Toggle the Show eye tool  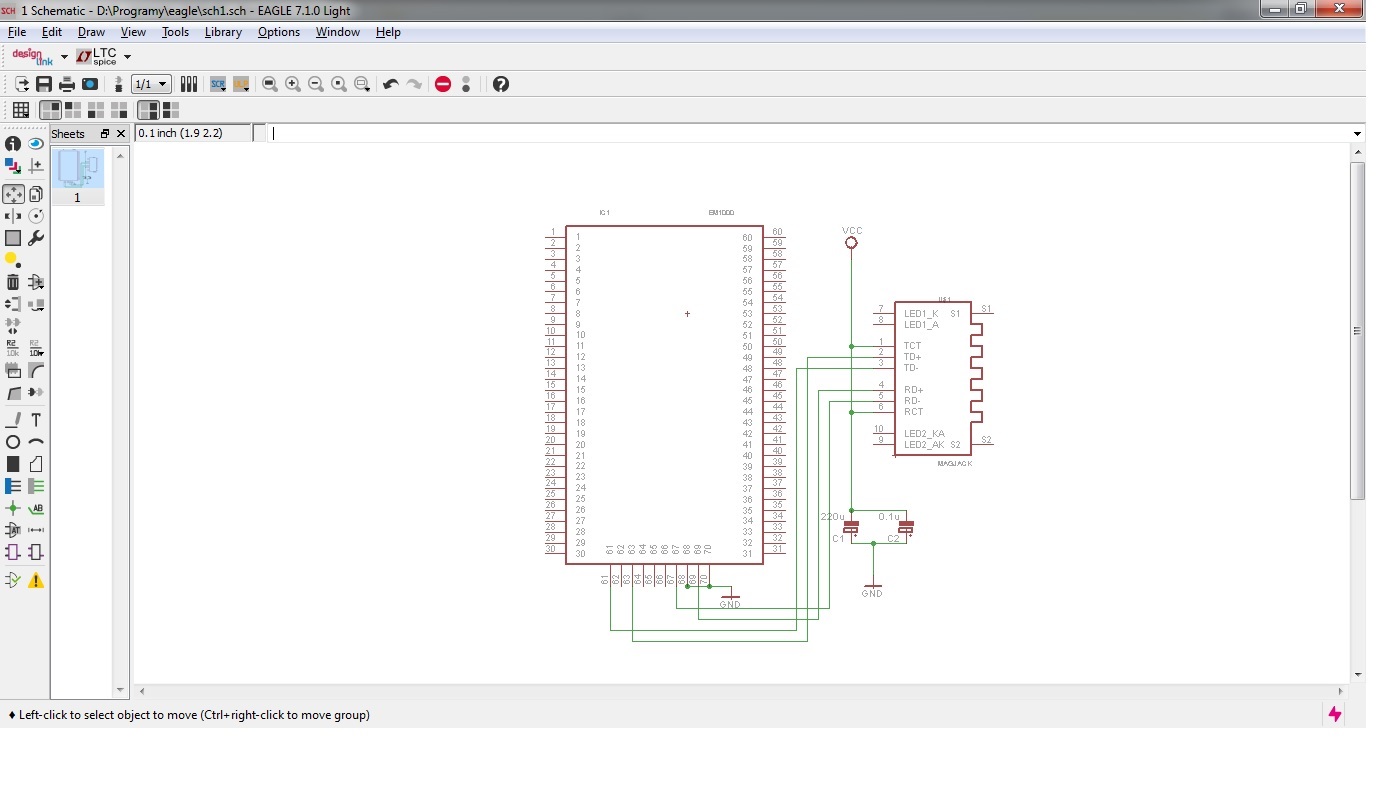point(36,144)
